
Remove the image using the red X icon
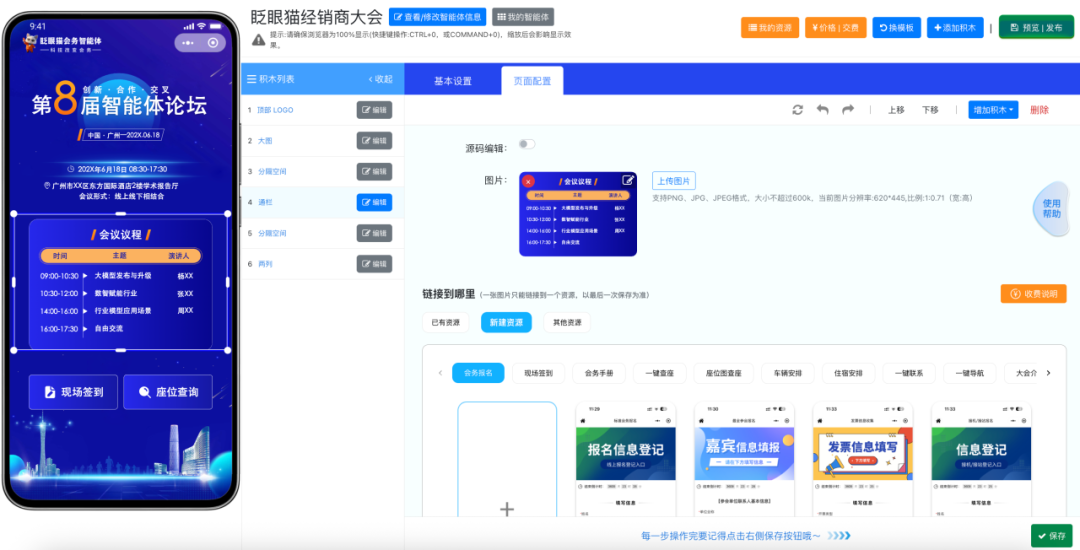[x=528, y=181]
